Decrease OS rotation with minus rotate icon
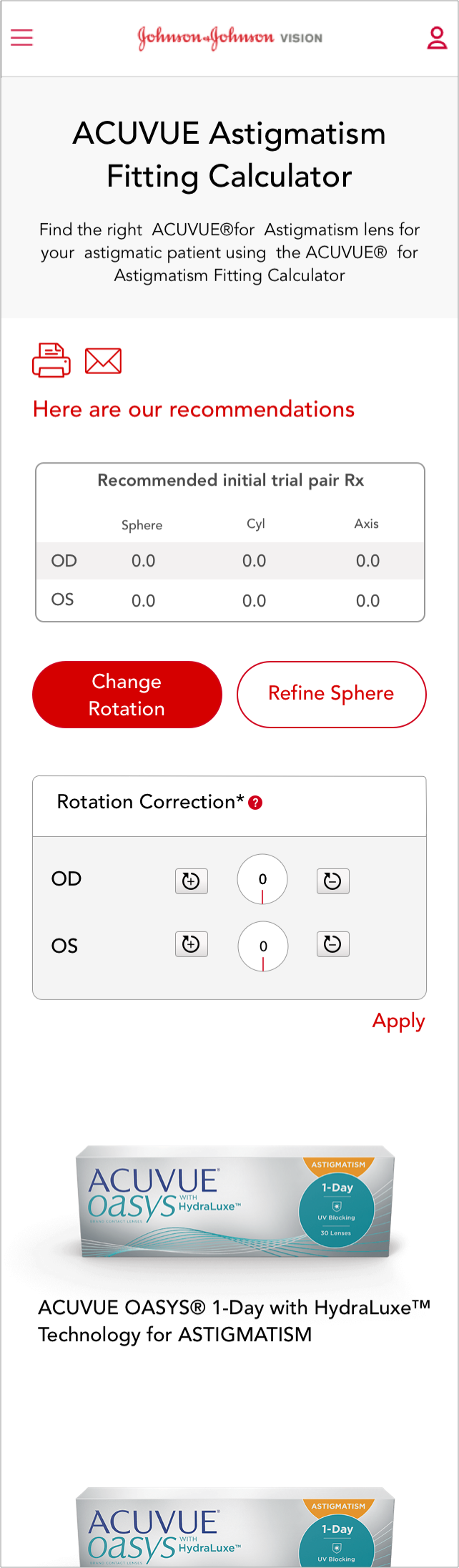Viewport: 459px width, 1568px height. [332, 944]
